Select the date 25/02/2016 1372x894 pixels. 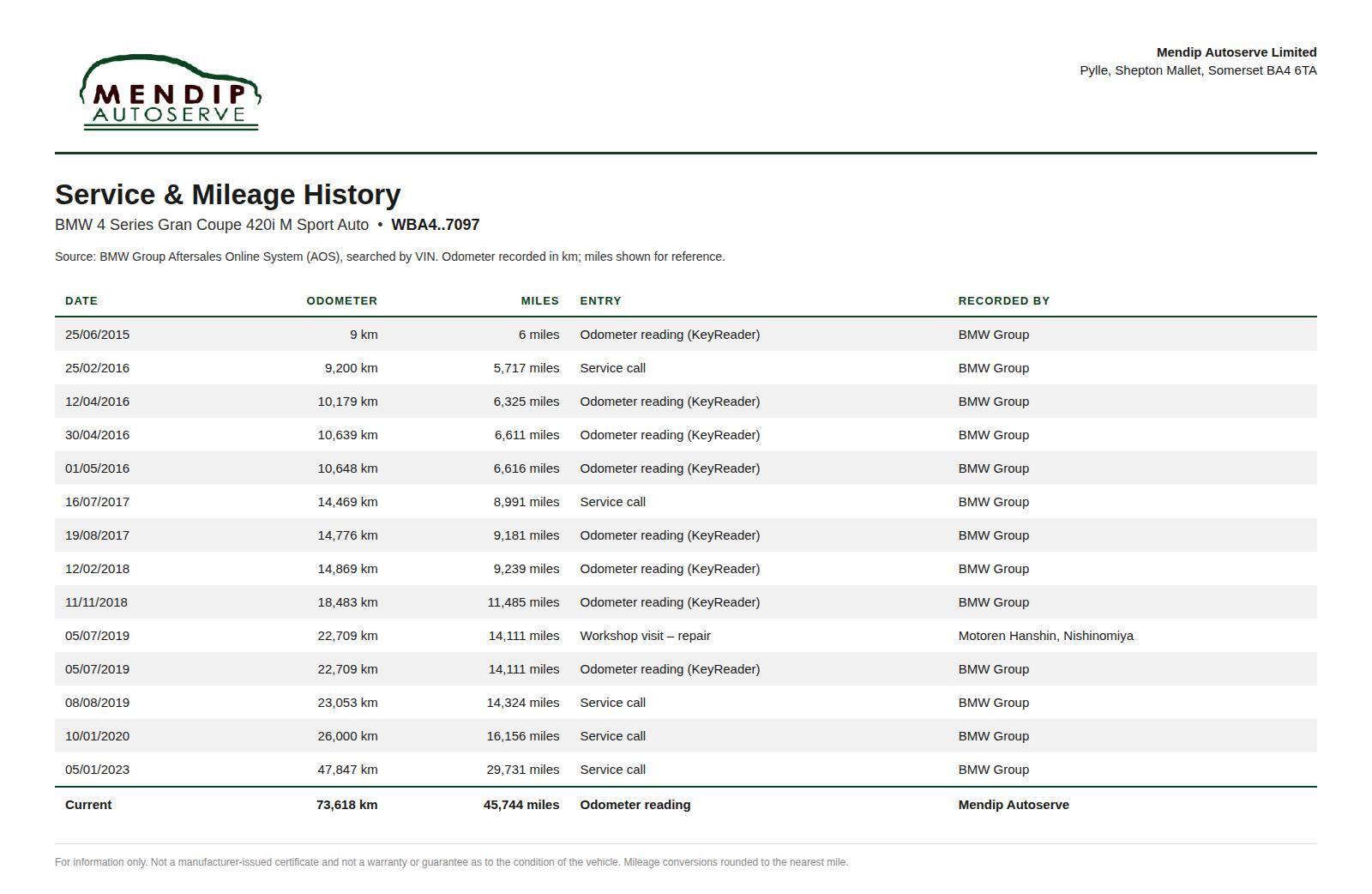coord(98,368)
